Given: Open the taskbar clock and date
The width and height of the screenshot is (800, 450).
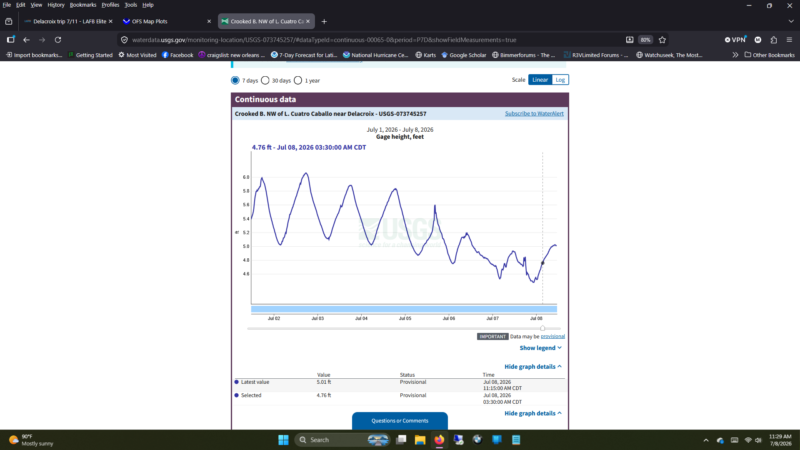Looking at the screenshot, I should (780, 440).
